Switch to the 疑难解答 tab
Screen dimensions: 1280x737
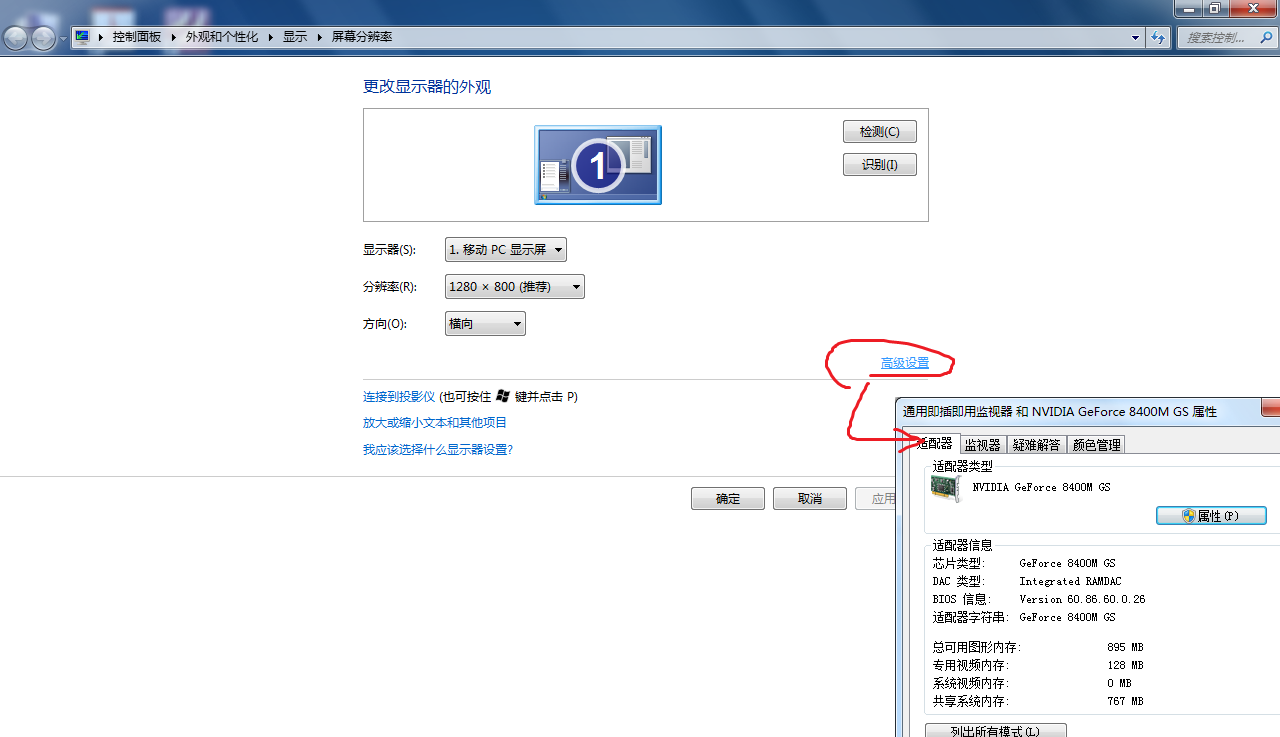[1036, 445]
